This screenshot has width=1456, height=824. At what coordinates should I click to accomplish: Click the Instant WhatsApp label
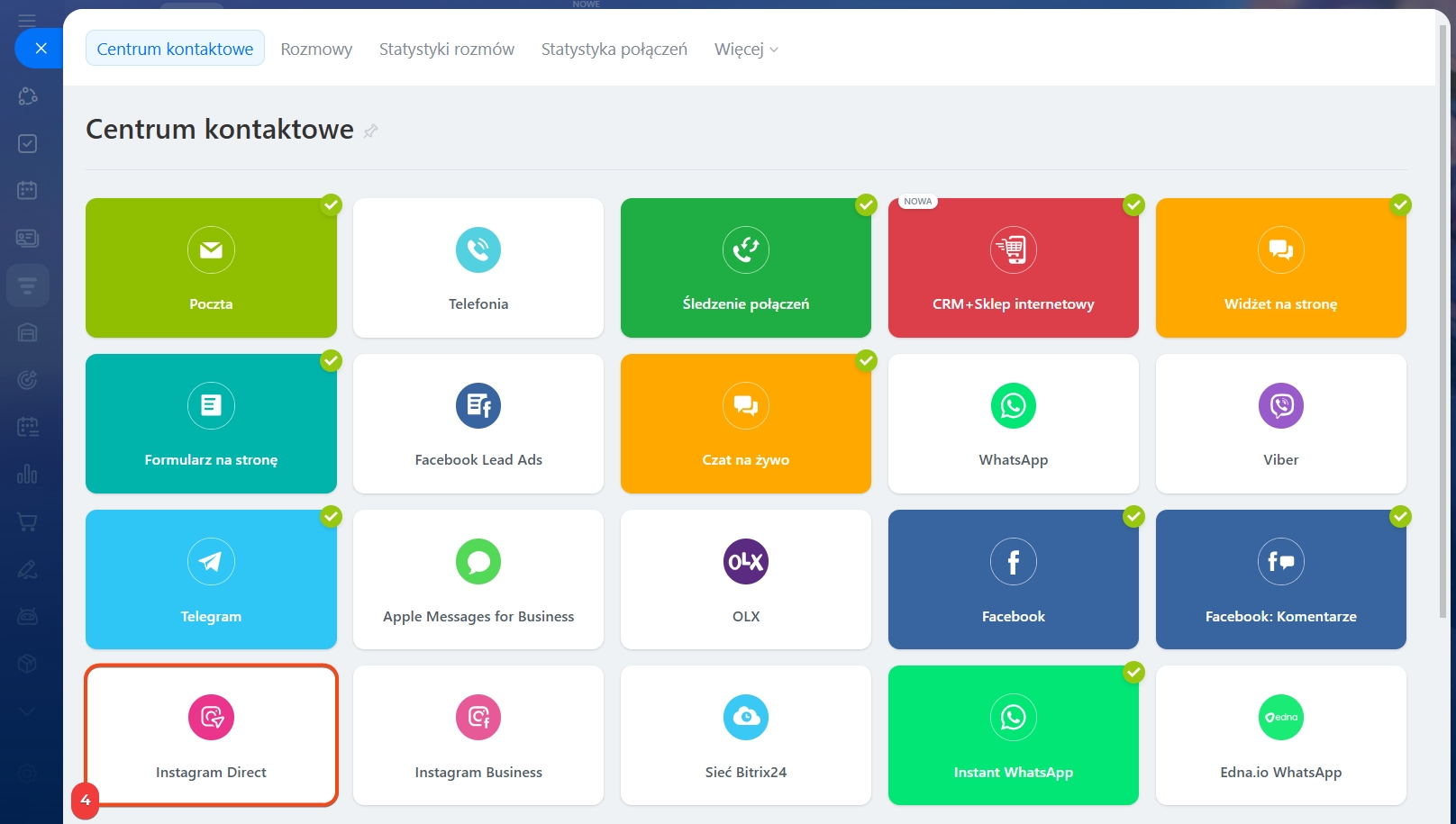(1014, 773)
